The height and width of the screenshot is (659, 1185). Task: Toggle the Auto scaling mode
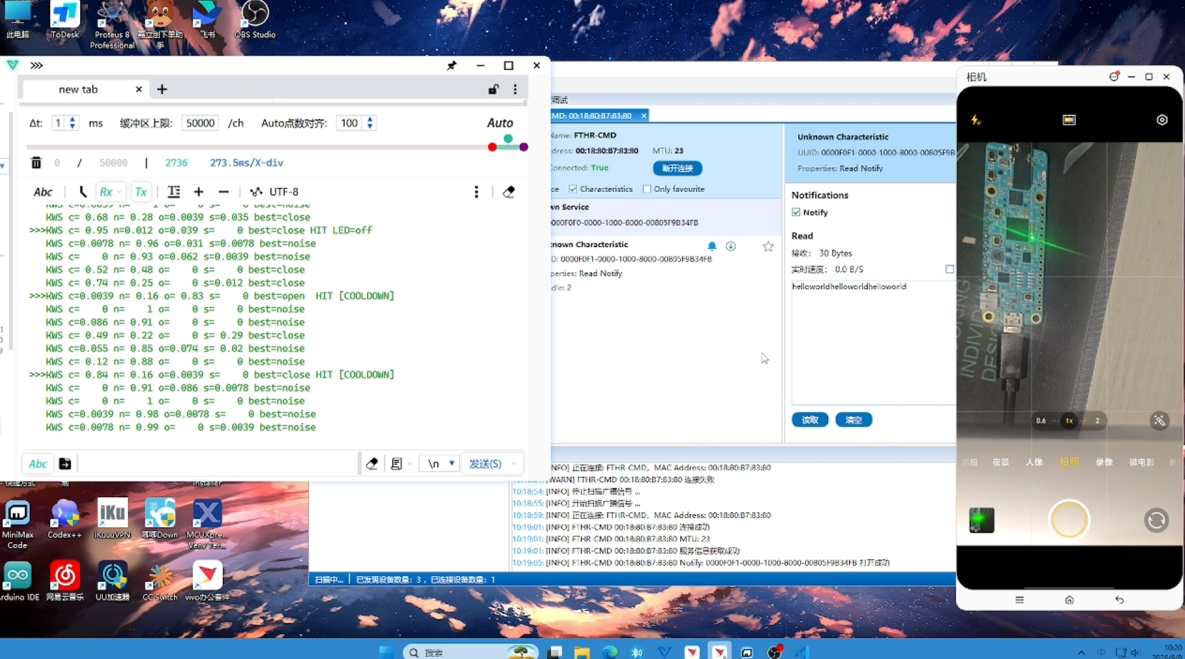pyautogui.click(x=500, y=123)
